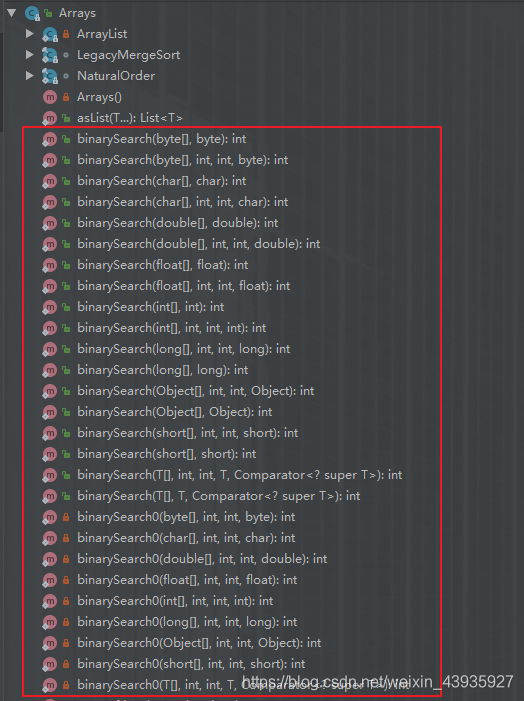The width and height of the screenshot is (524, 701).
Task: Click the ArrayList class icon
Action: click(50, 34)
